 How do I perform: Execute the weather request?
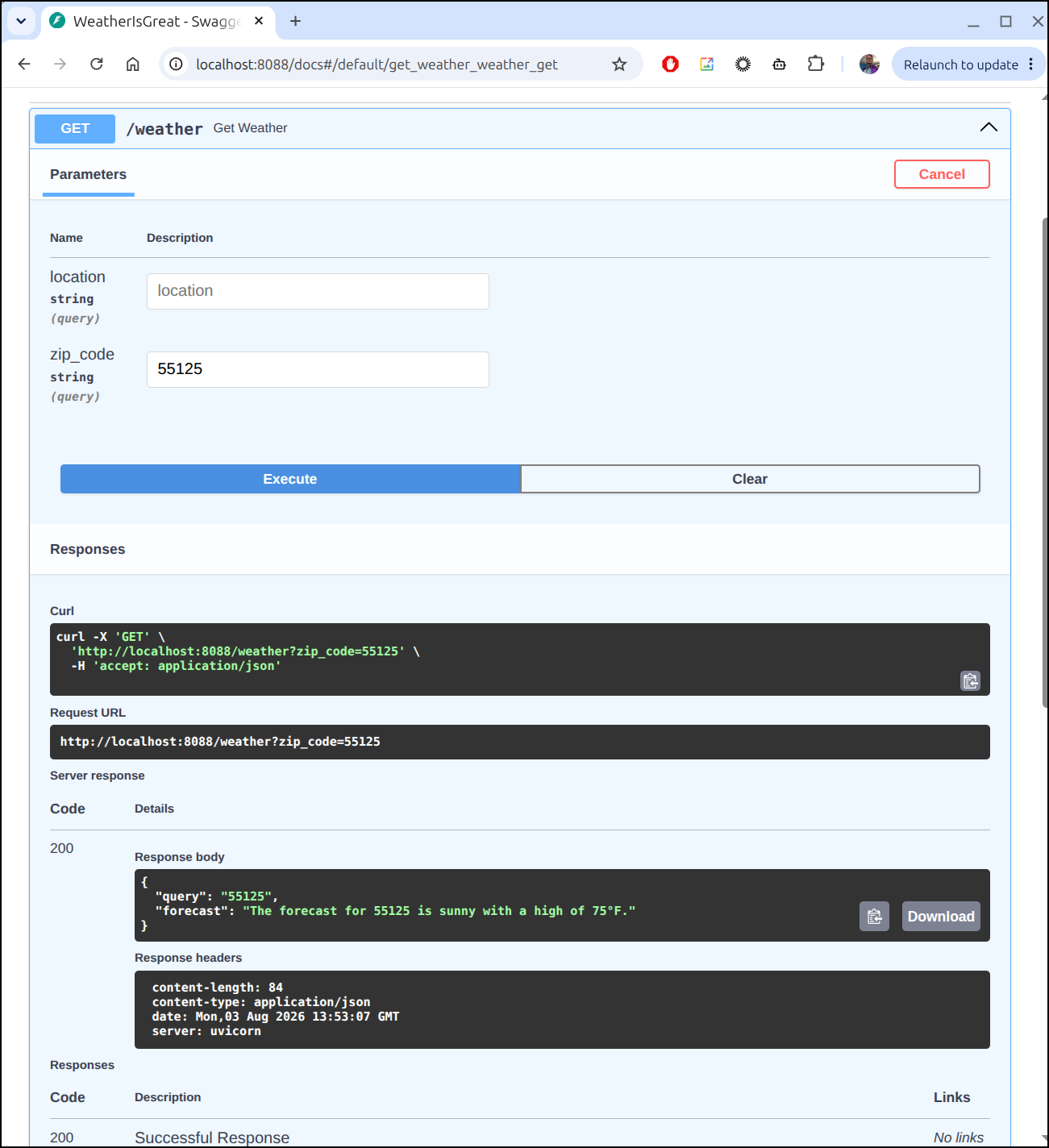(290, 479)
